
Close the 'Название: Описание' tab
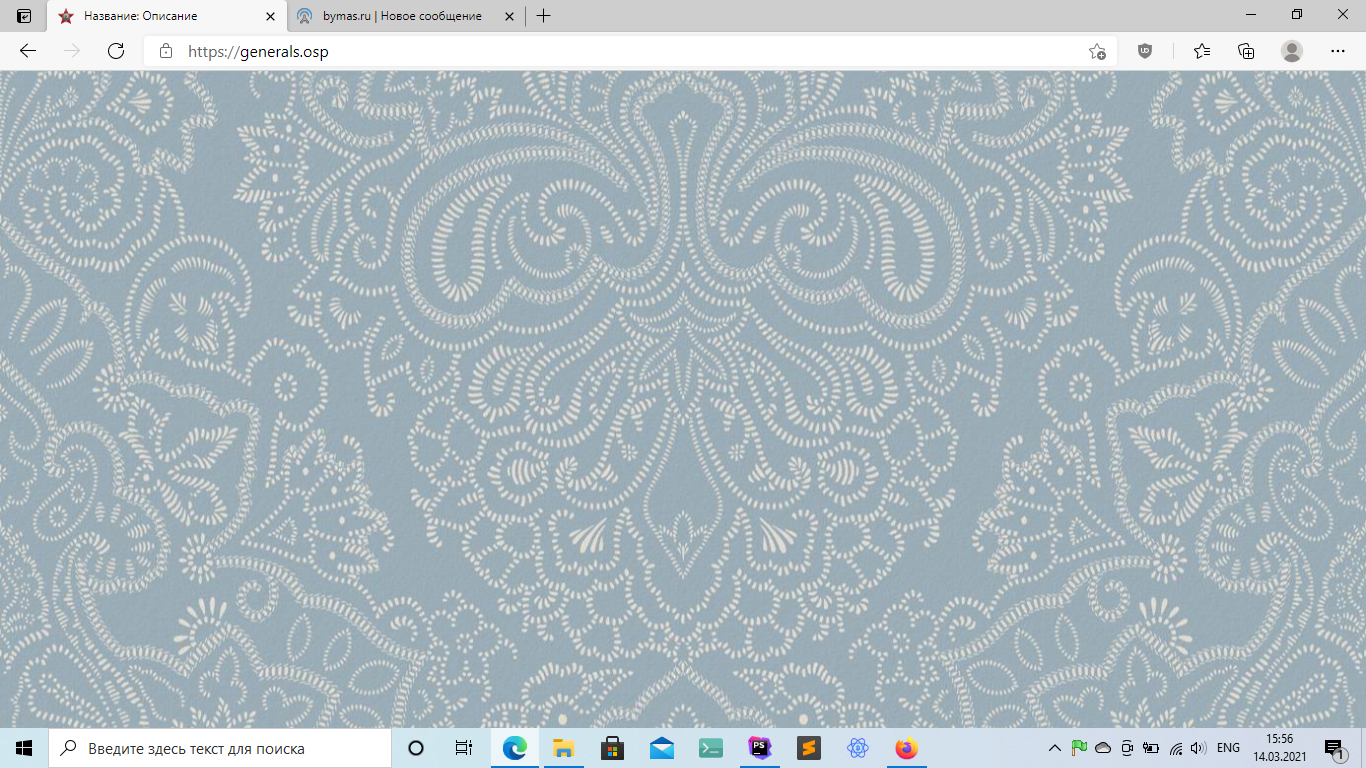tap(270, 16)
